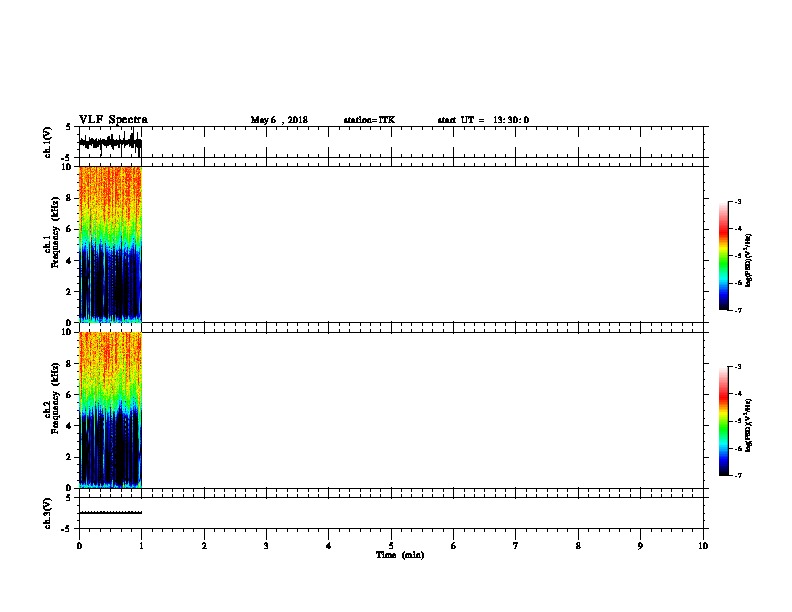Click the 'station=ITK' header label
The height and width of the screenshot is (612, 792).
(x=369, y=120)
